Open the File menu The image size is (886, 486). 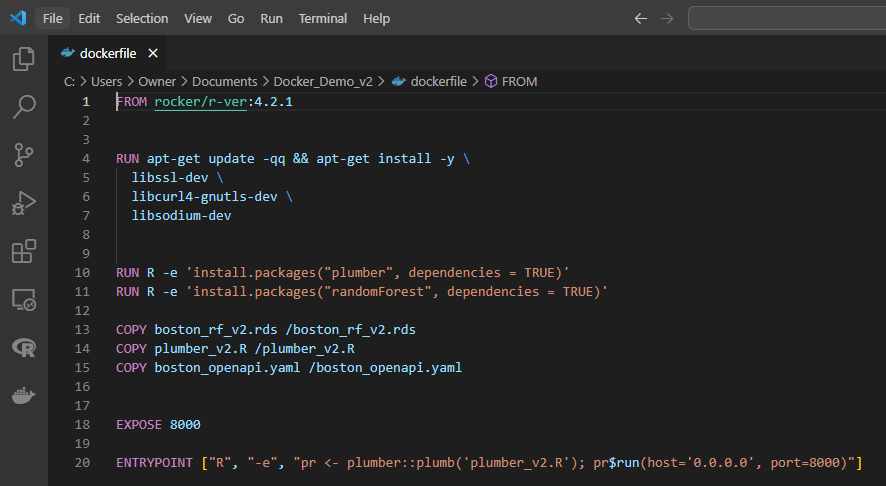click(x=53, y=18)
